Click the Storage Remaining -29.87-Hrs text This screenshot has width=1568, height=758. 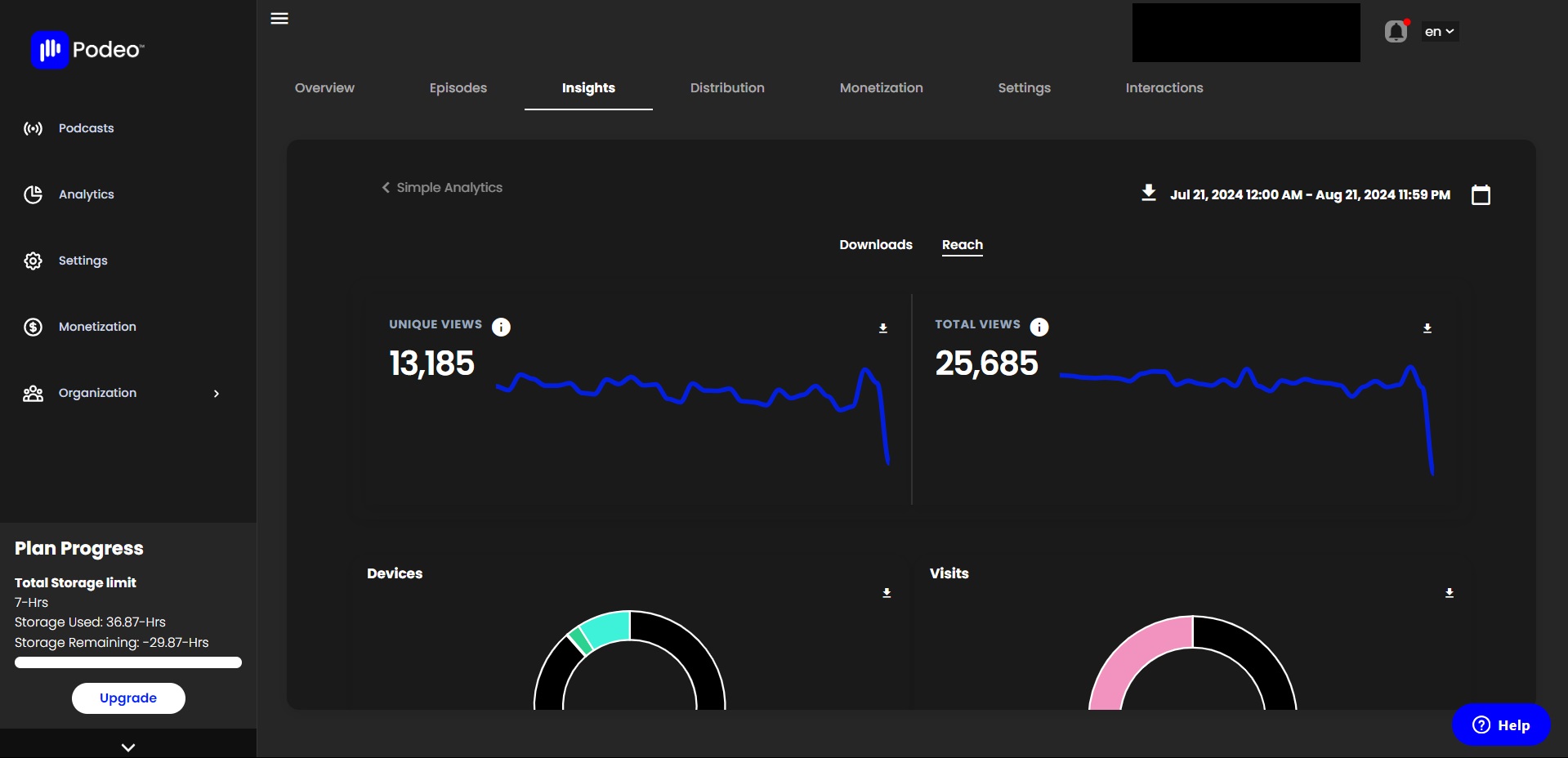tap(111, 643)
